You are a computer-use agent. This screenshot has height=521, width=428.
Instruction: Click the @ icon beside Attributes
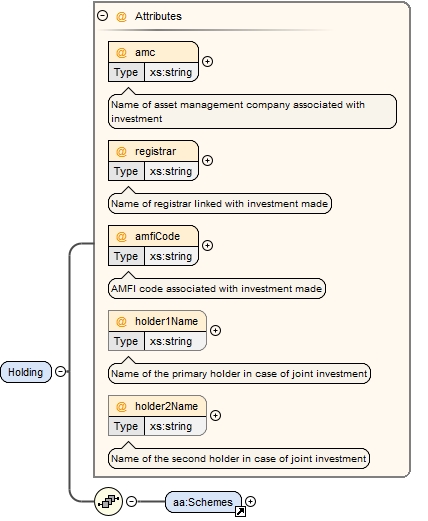tap(121, 16)
